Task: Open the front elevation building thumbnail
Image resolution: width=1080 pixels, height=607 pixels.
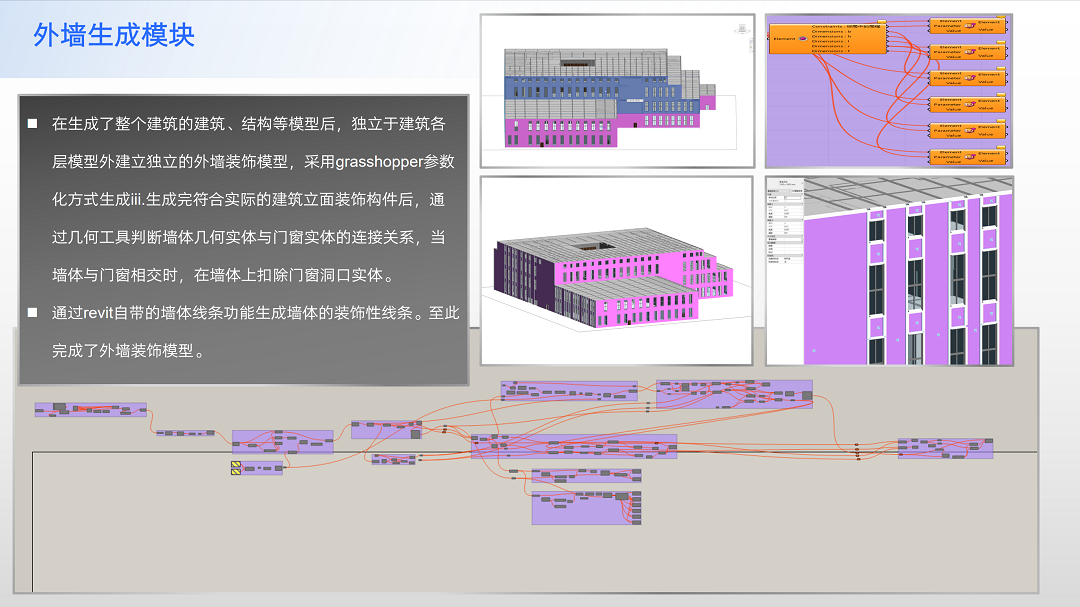Action: pyautogui.click(x=616, y=90)
